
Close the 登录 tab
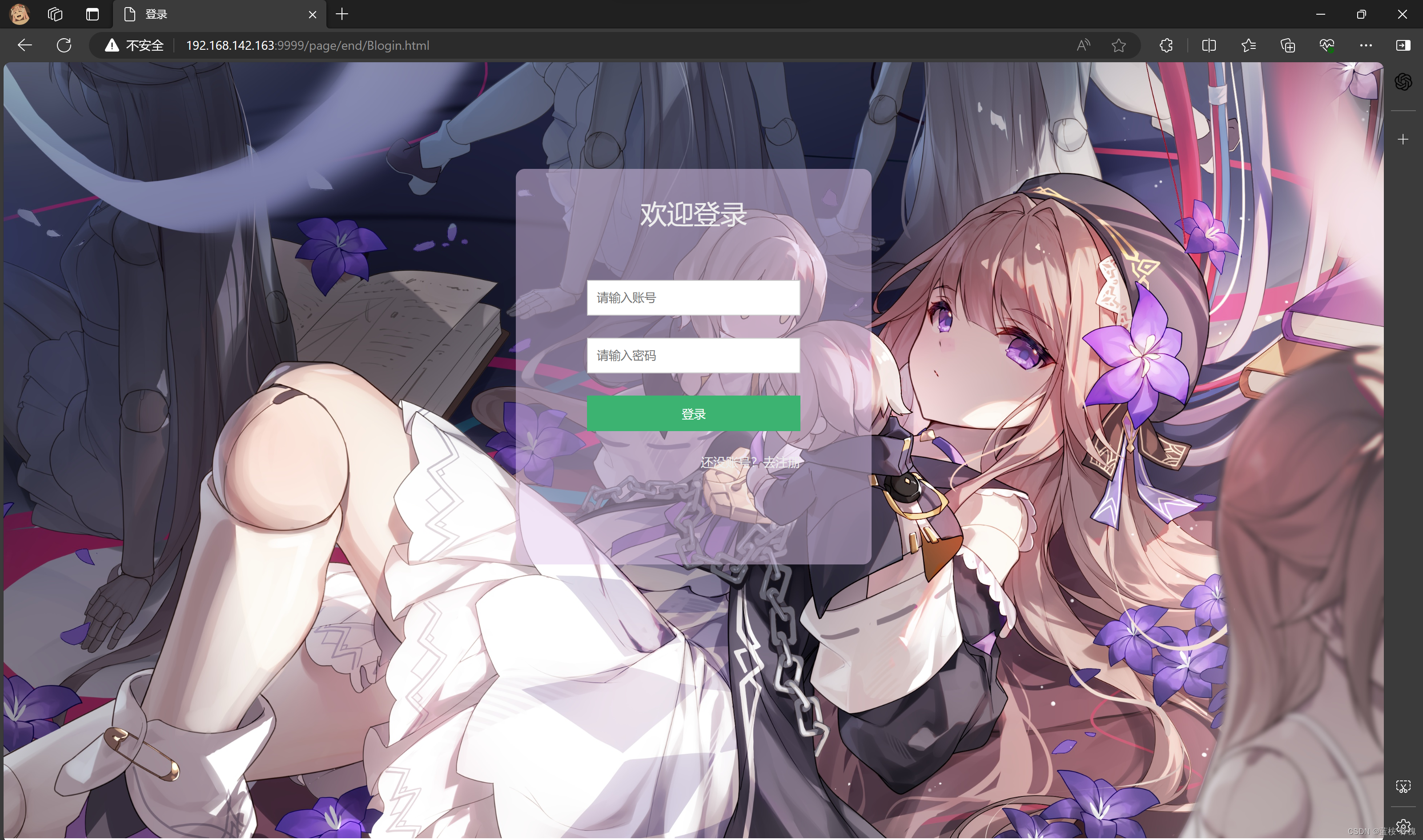[x=313, y=15]
